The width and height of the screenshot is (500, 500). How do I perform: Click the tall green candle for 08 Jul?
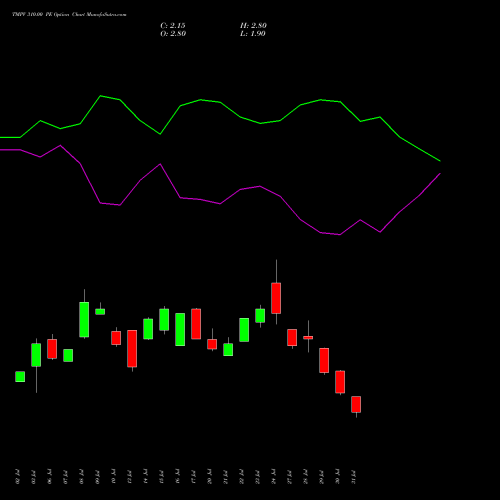(84, 319)
